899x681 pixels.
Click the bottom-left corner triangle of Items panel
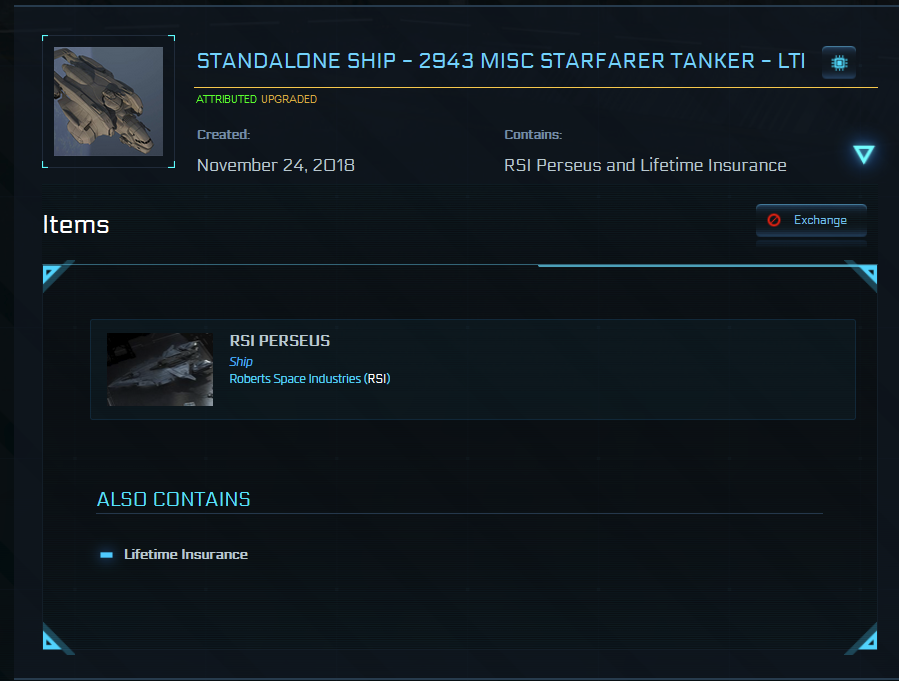(56, 638)
